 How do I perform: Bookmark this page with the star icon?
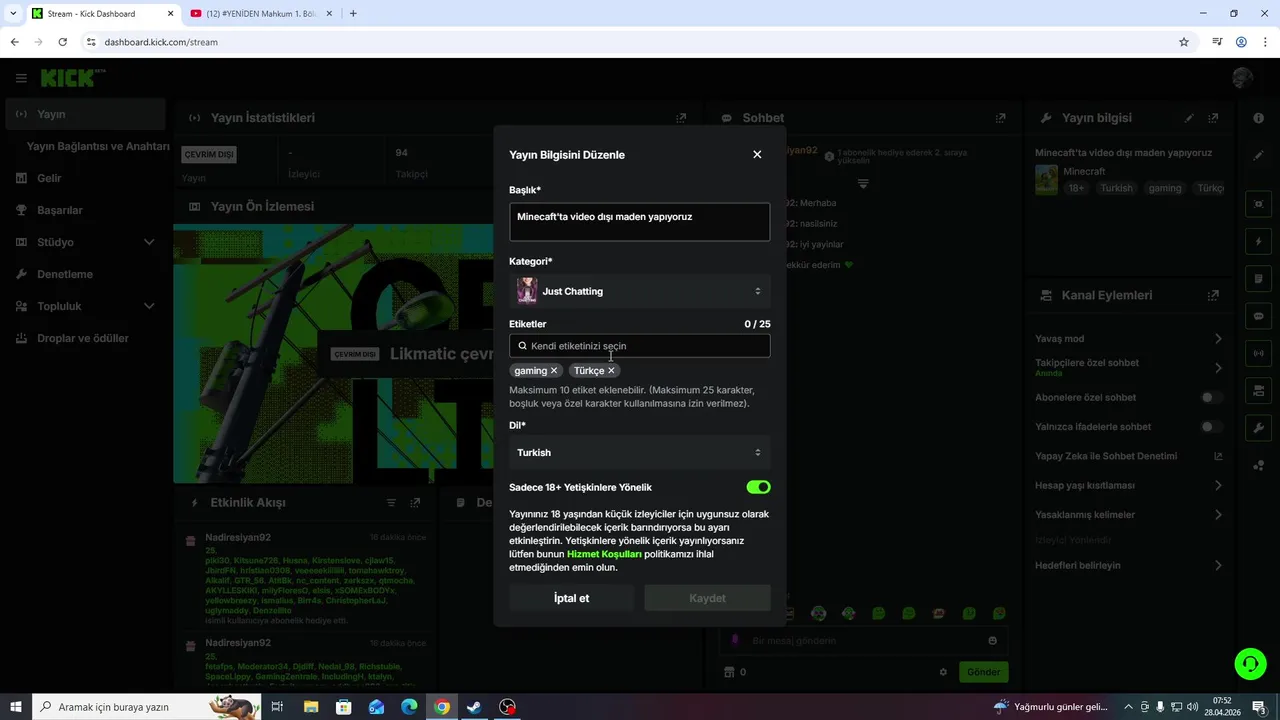coord(1184,42)
